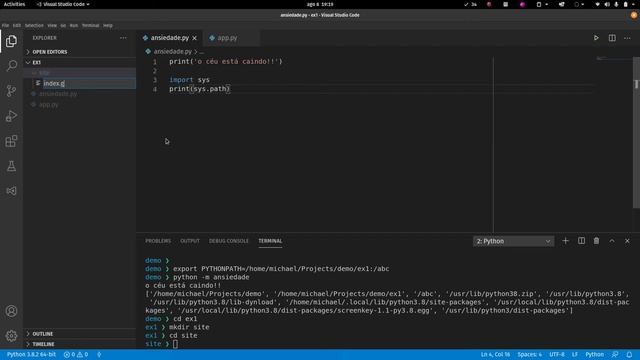Open the Run menu
The width and height of the screenshot is (640, 360).
coord(73,25)
